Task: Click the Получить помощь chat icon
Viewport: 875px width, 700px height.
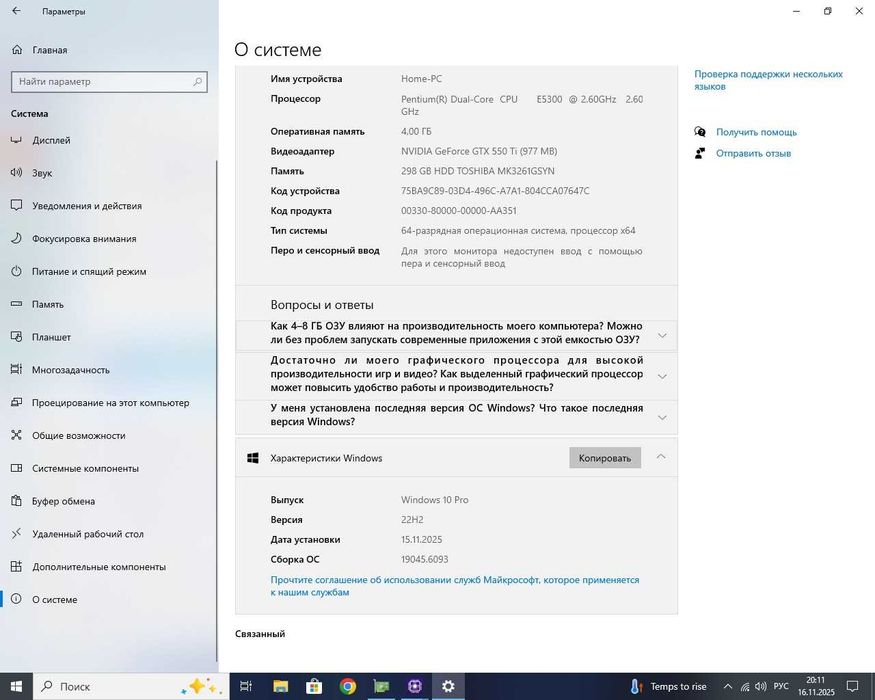Action: pyautogui.click(x=700, y=132)
